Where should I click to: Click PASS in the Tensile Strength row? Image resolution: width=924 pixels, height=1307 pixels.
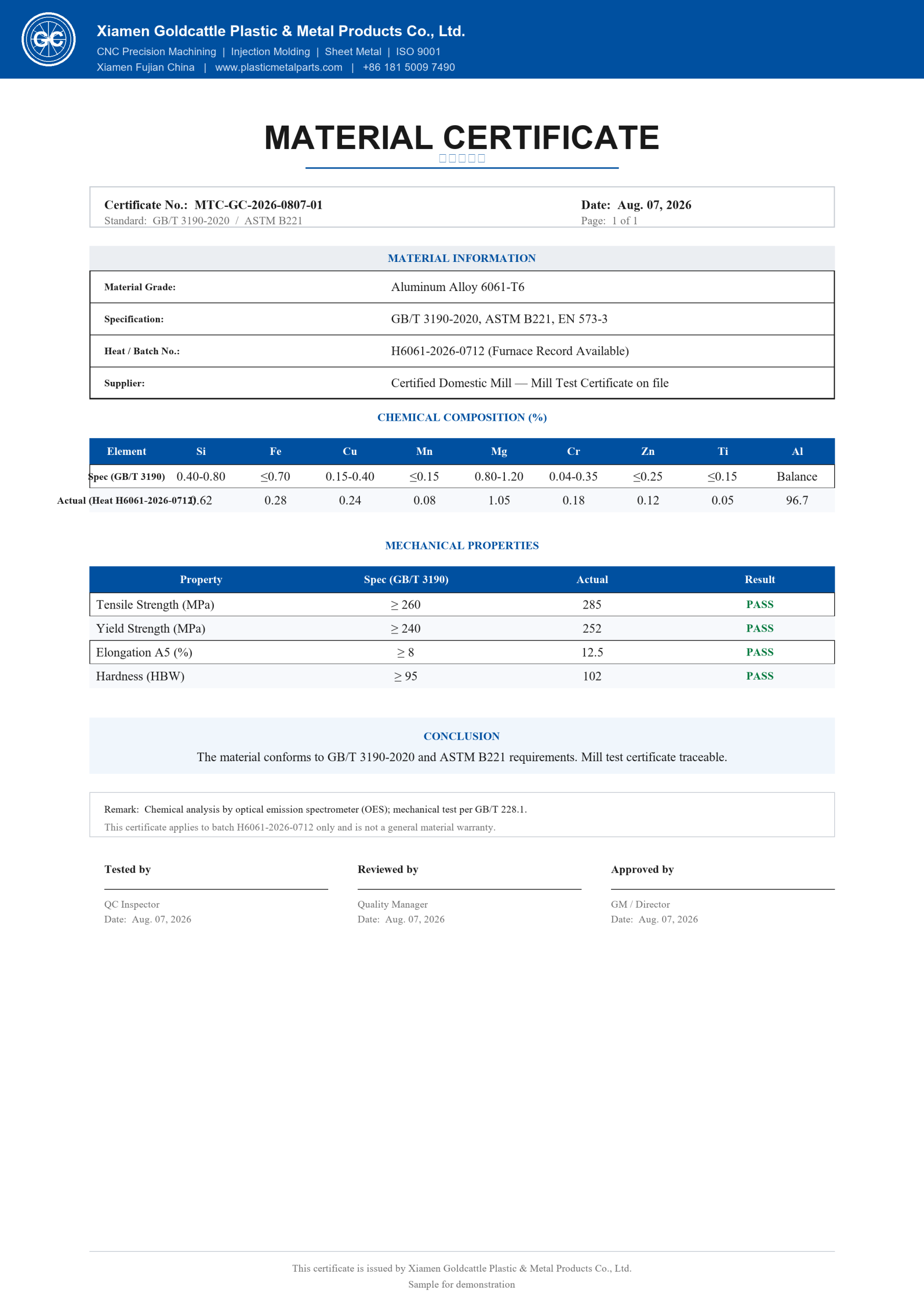[x=760, y=604]
